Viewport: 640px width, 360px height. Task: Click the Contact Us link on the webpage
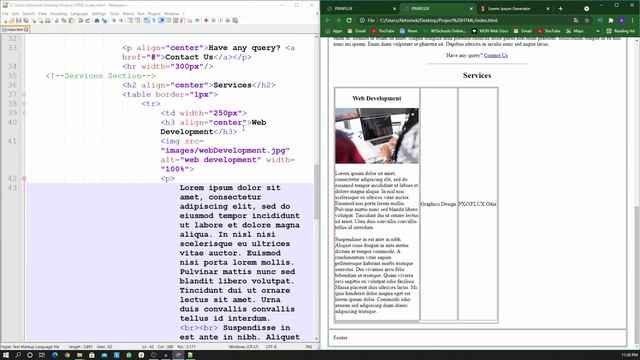(x=496, y=56)
